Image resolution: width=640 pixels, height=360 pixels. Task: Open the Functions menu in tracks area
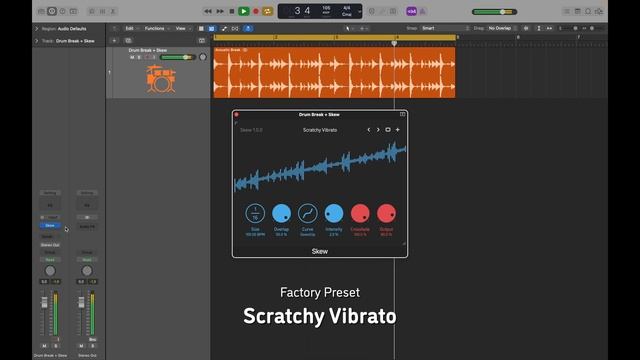(x=157, y=29)
